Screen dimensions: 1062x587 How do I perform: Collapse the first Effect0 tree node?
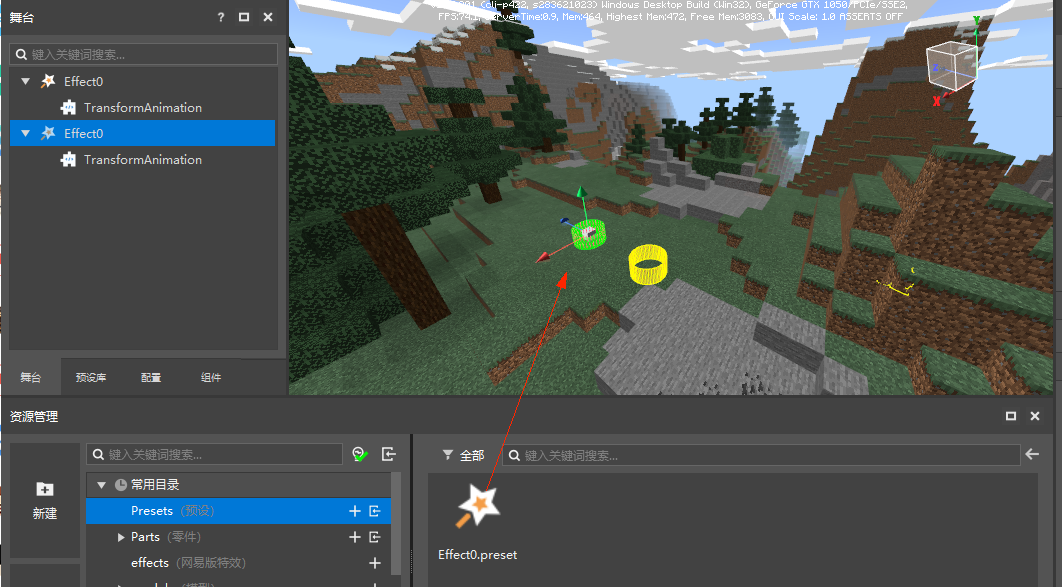click(x=26, y=81)
